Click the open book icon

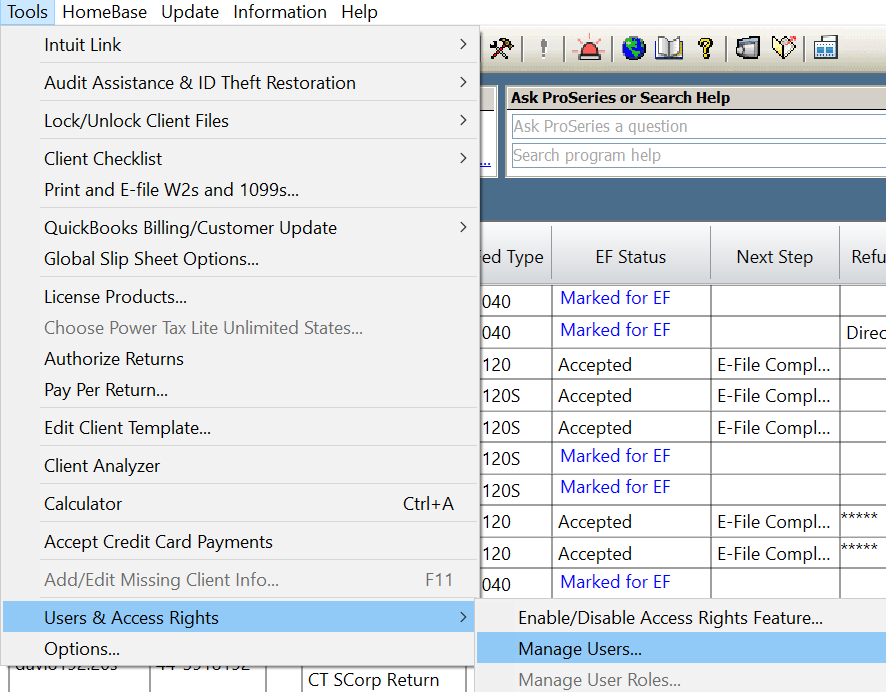click(x=668, y=48)
